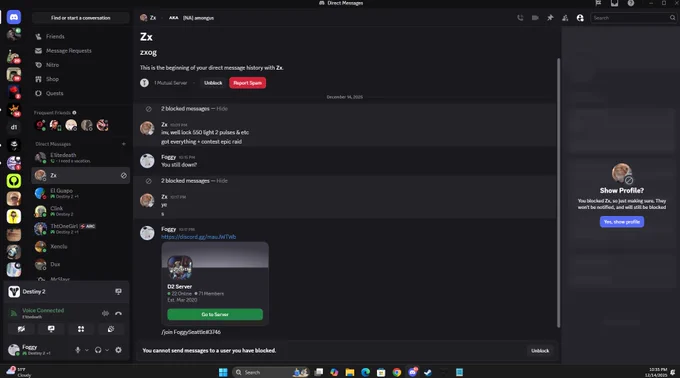Open the ThtOneGirl conversation
The image size is (680, 378).
point(81,229)
